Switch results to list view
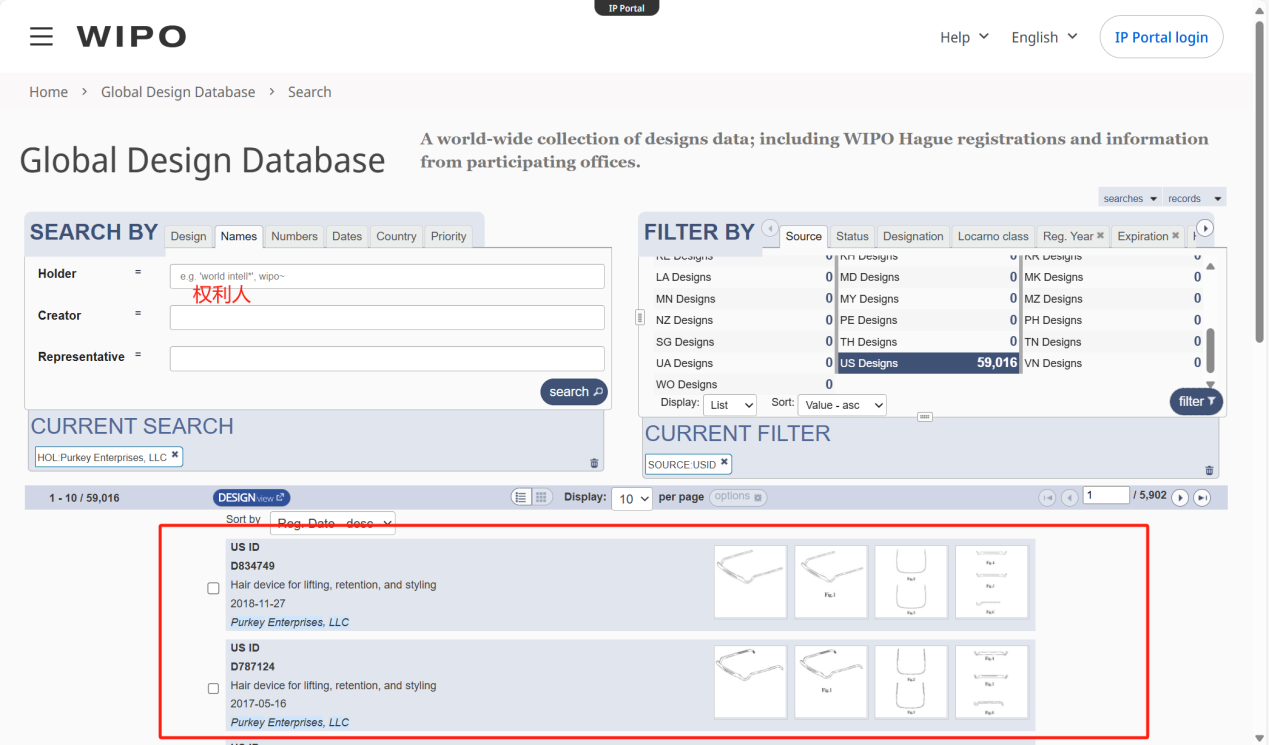This screenshot has width=1269, height=745. 521,497
